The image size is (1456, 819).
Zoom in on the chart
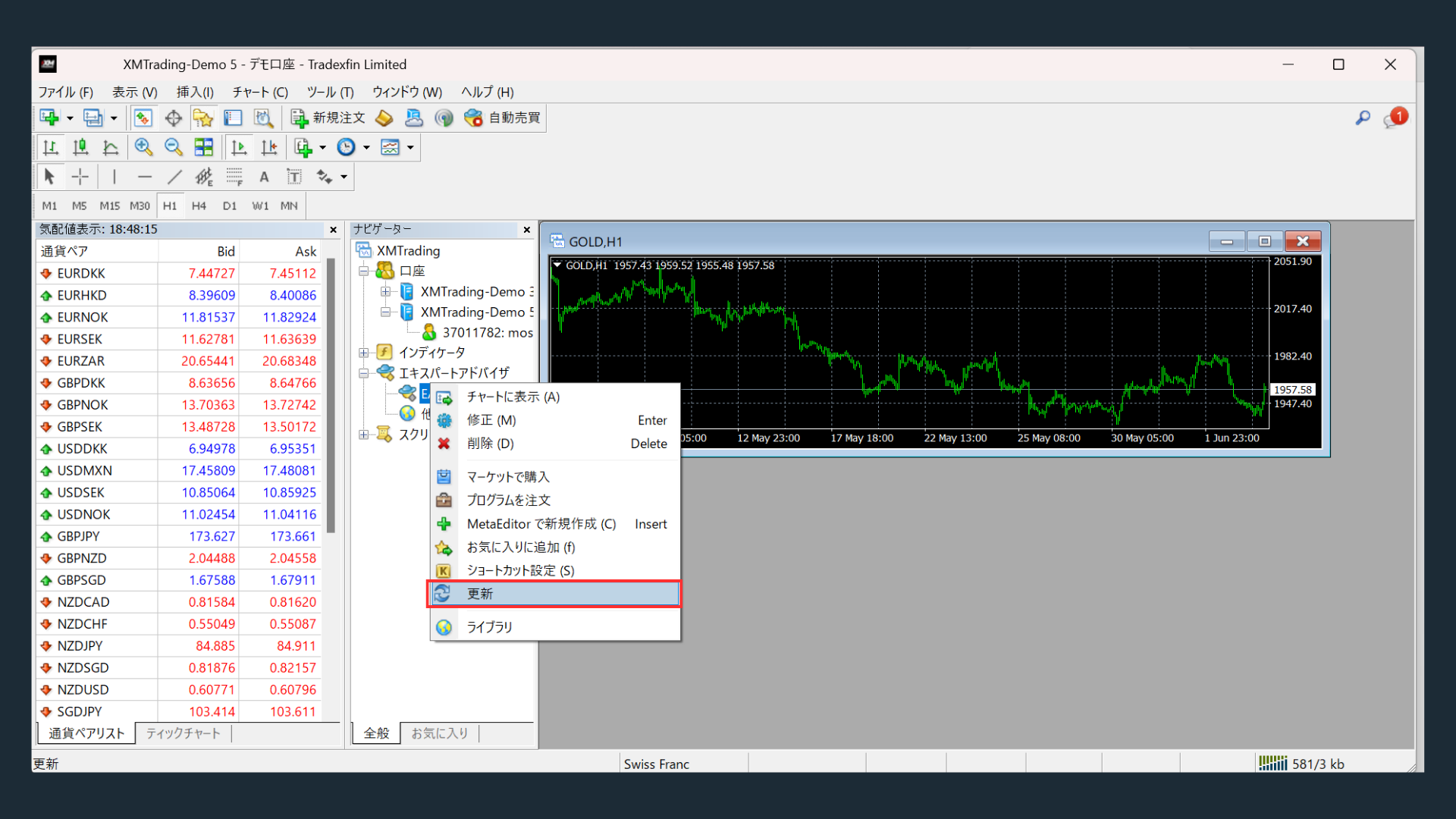click(x=143, y=147)
